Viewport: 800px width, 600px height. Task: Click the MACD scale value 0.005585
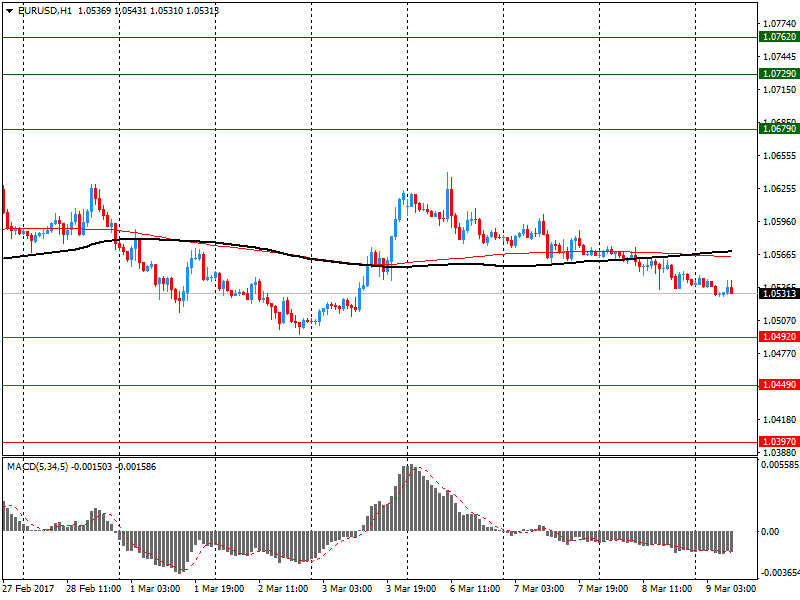click(780, 465)
